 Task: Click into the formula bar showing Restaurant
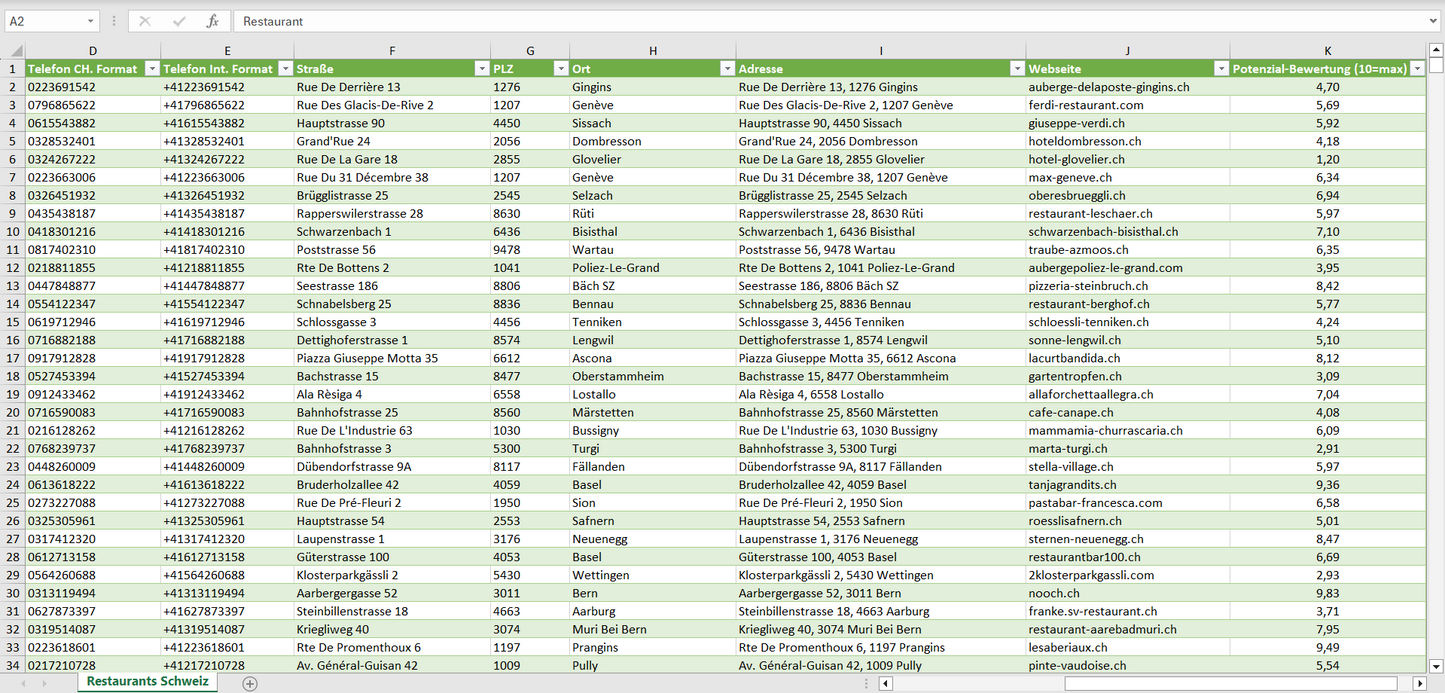pyautogui.click(x=830, y=21)
